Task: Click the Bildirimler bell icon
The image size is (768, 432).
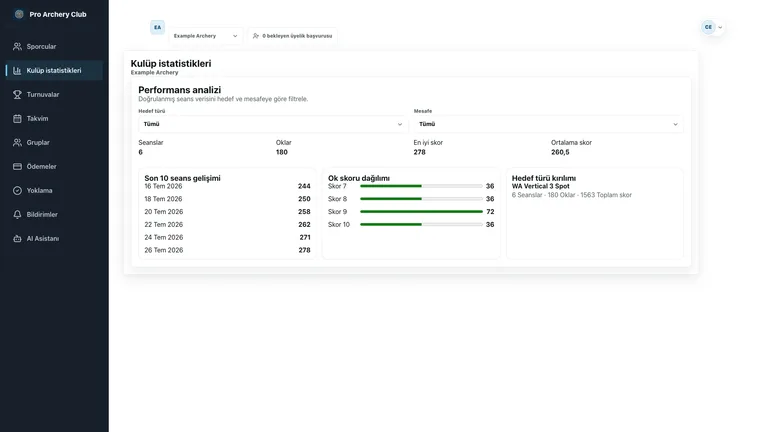Action: (x=17, y=215)
